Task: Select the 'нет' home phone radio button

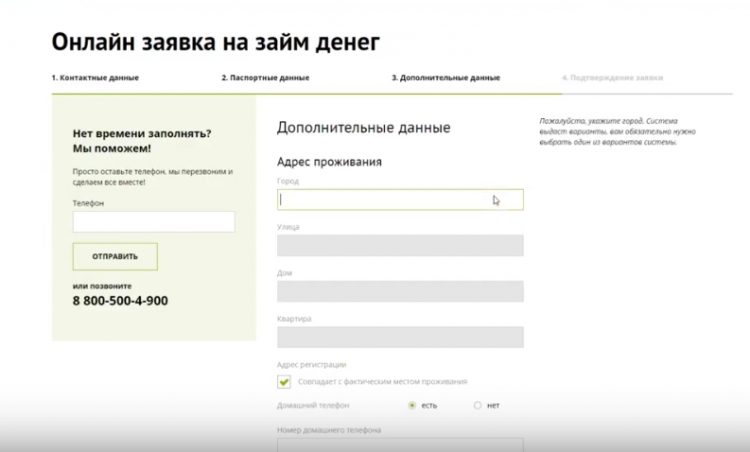Action: (478, 405)
